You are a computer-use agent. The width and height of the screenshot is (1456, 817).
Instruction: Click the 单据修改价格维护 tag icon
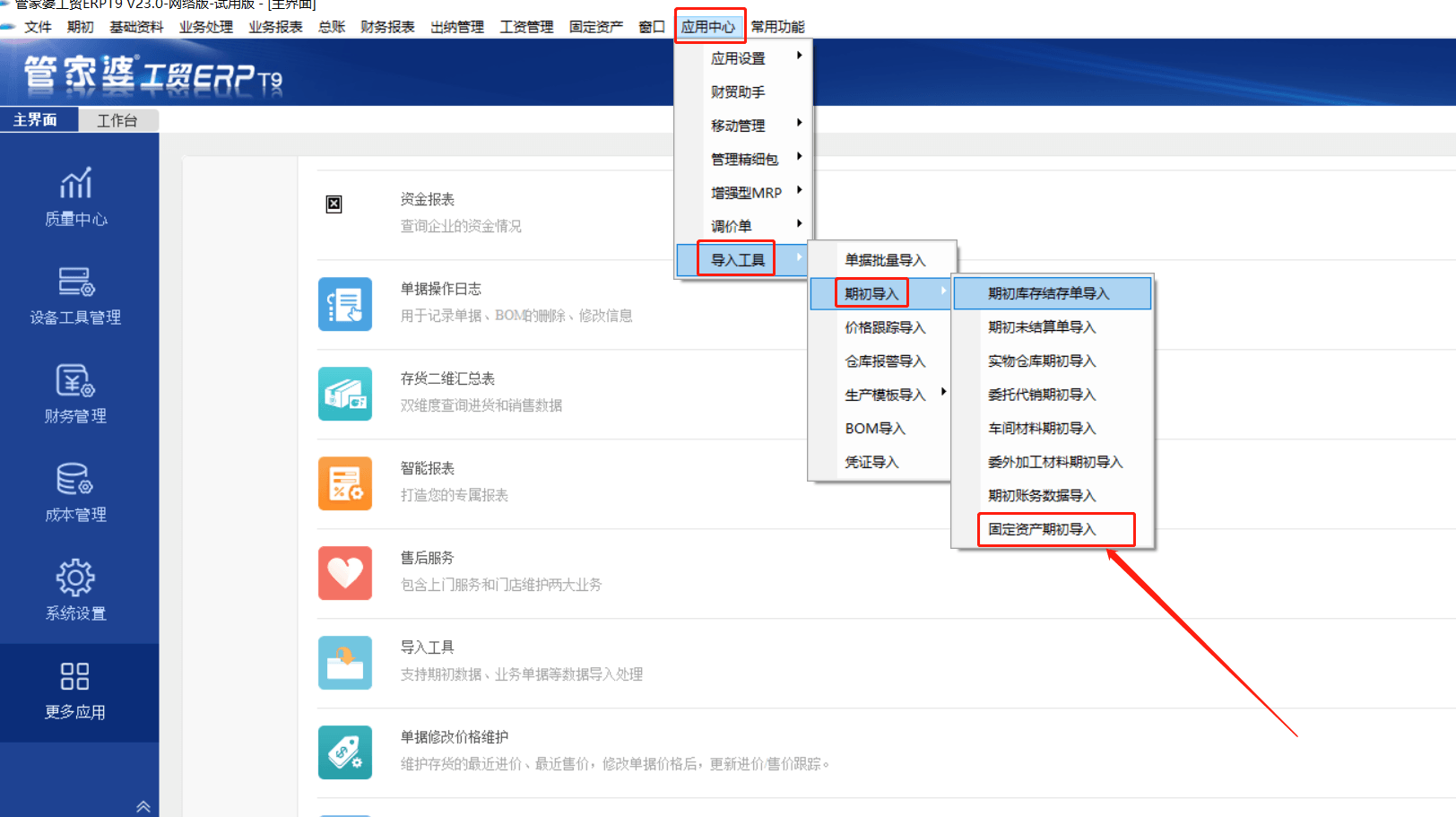(x=345, y=752)
